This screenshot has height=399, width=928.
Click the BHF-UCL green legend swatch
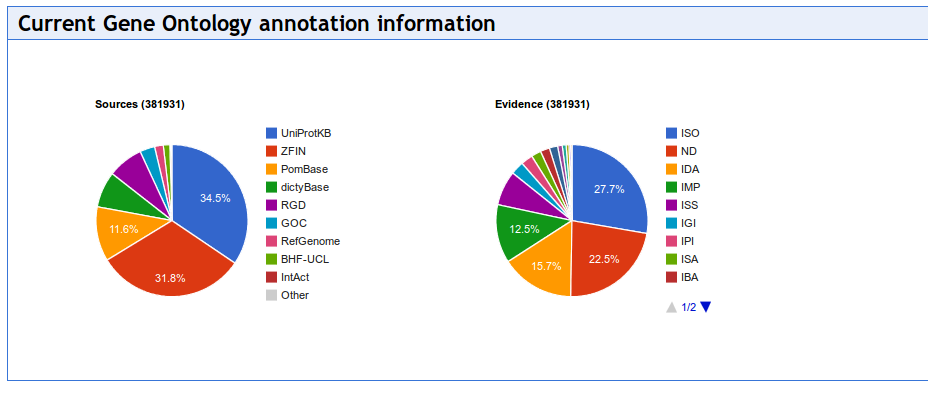point(272,259)
